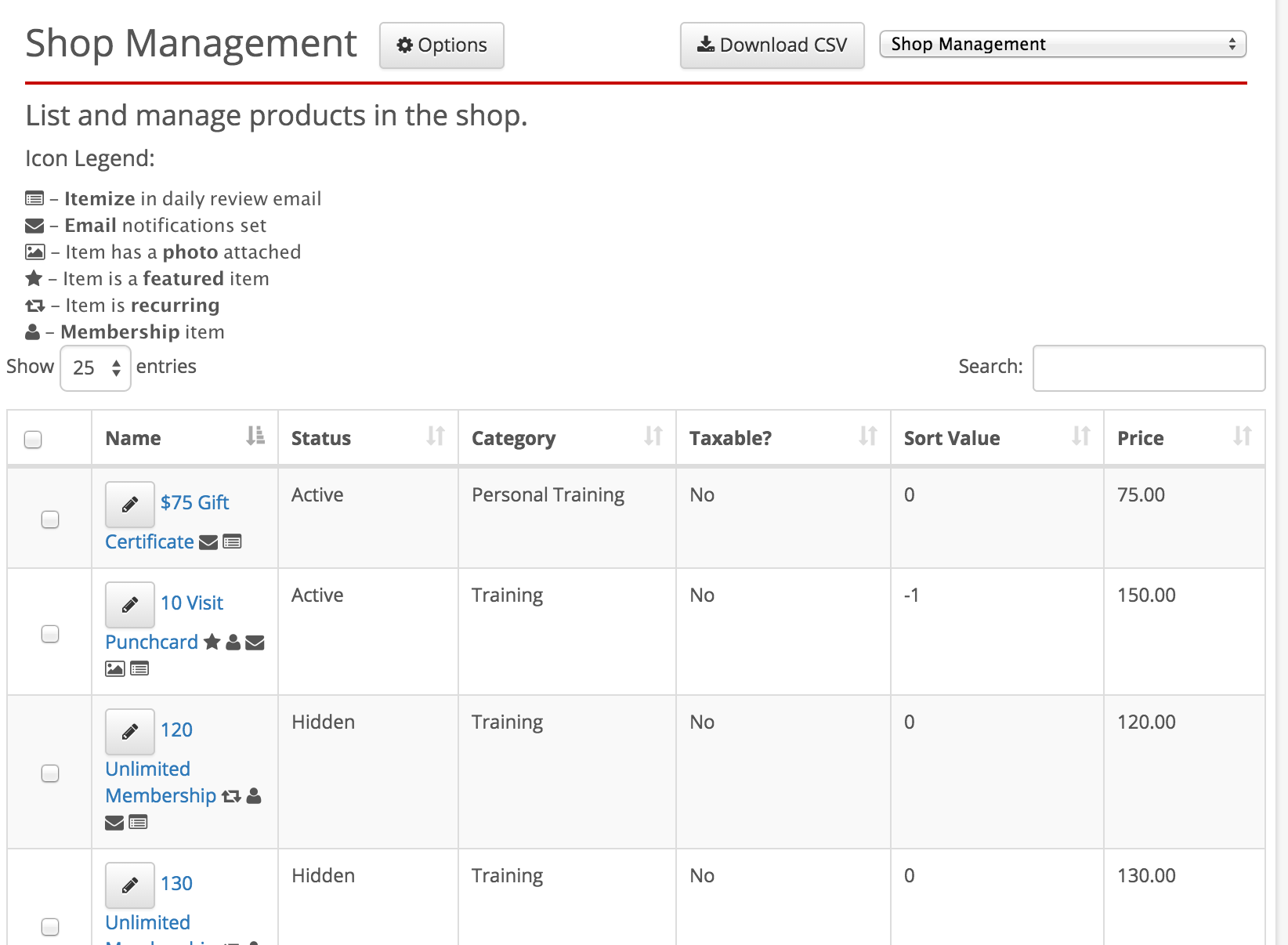This screenshot has width=1288, height=945.
Task: Enable the checkbox for 120 Unlimited Membership row
Action: click(x=49, y=773)
